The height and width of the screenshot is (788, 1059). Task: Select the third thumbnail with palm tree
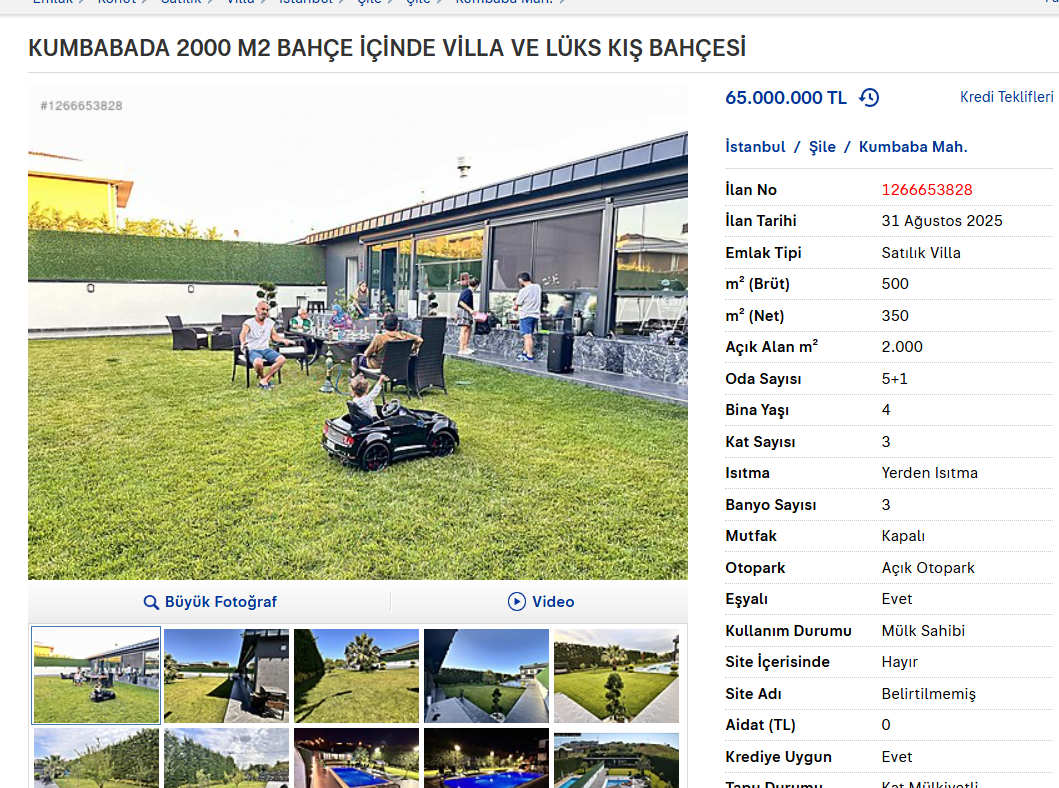pyautogui.click(x=357, y=676)
